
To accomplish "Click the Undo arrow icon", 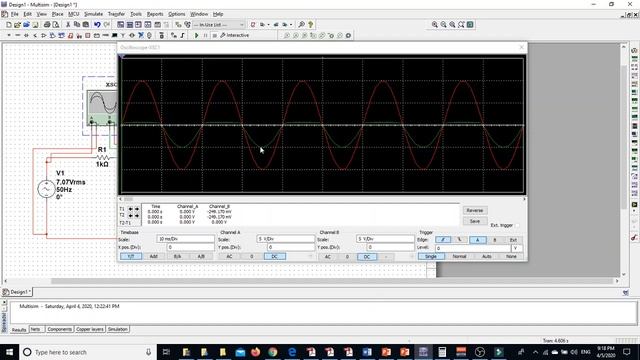I will [x=97, y=25].
